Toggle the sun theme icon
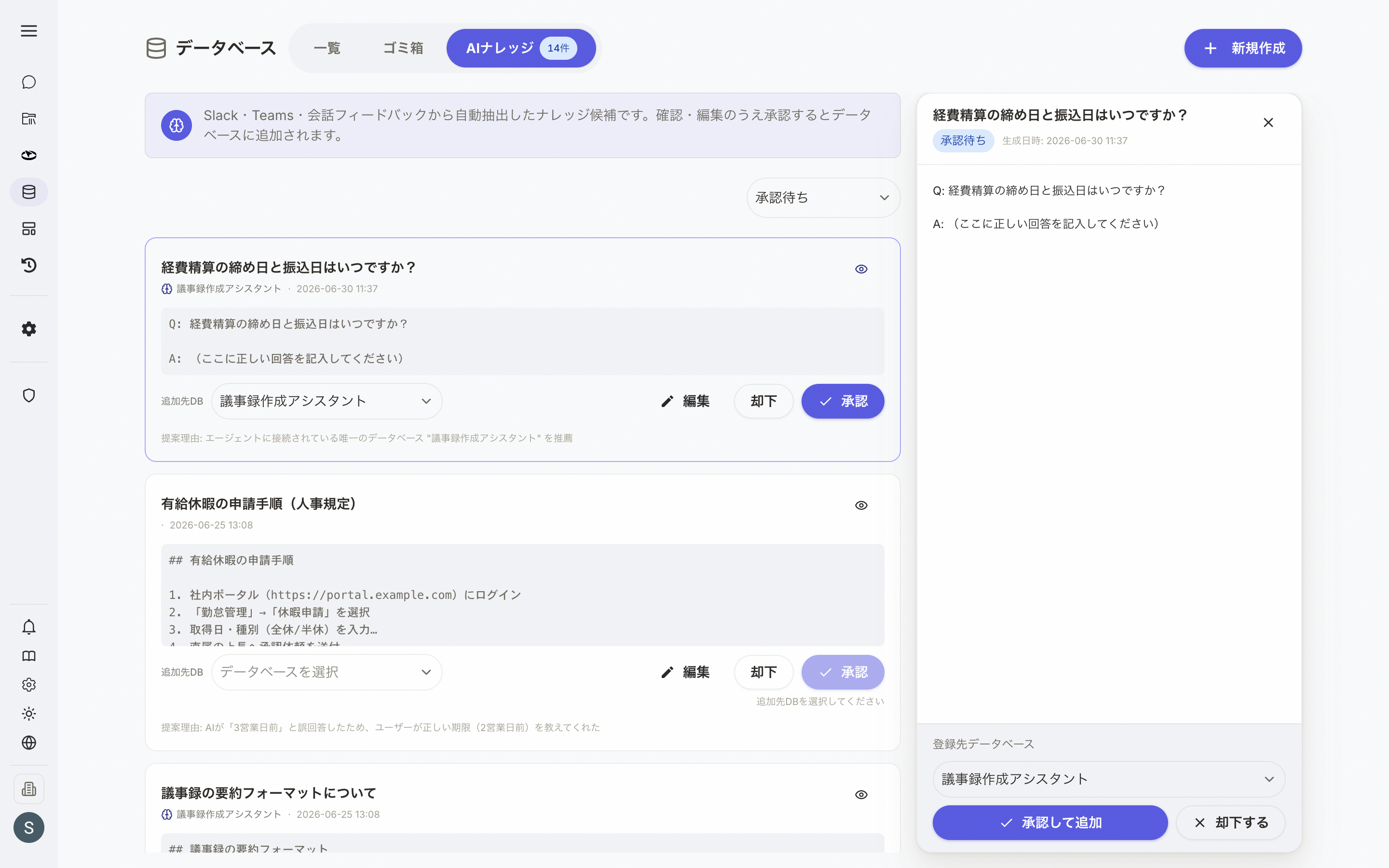This screenshot has height=868, width=1389. [x=29, y=714]
